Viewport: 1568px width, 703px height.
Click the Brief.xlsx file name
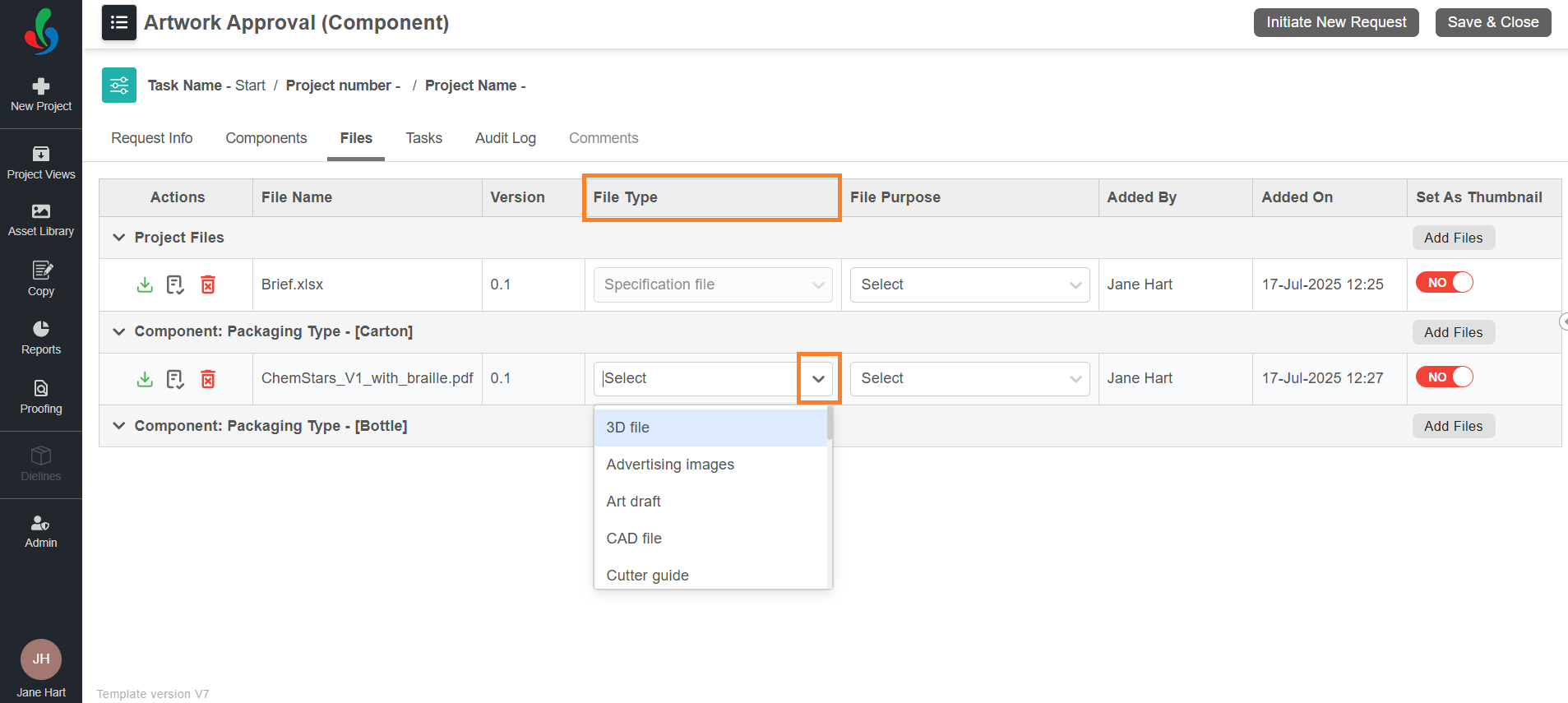point(292,284)
